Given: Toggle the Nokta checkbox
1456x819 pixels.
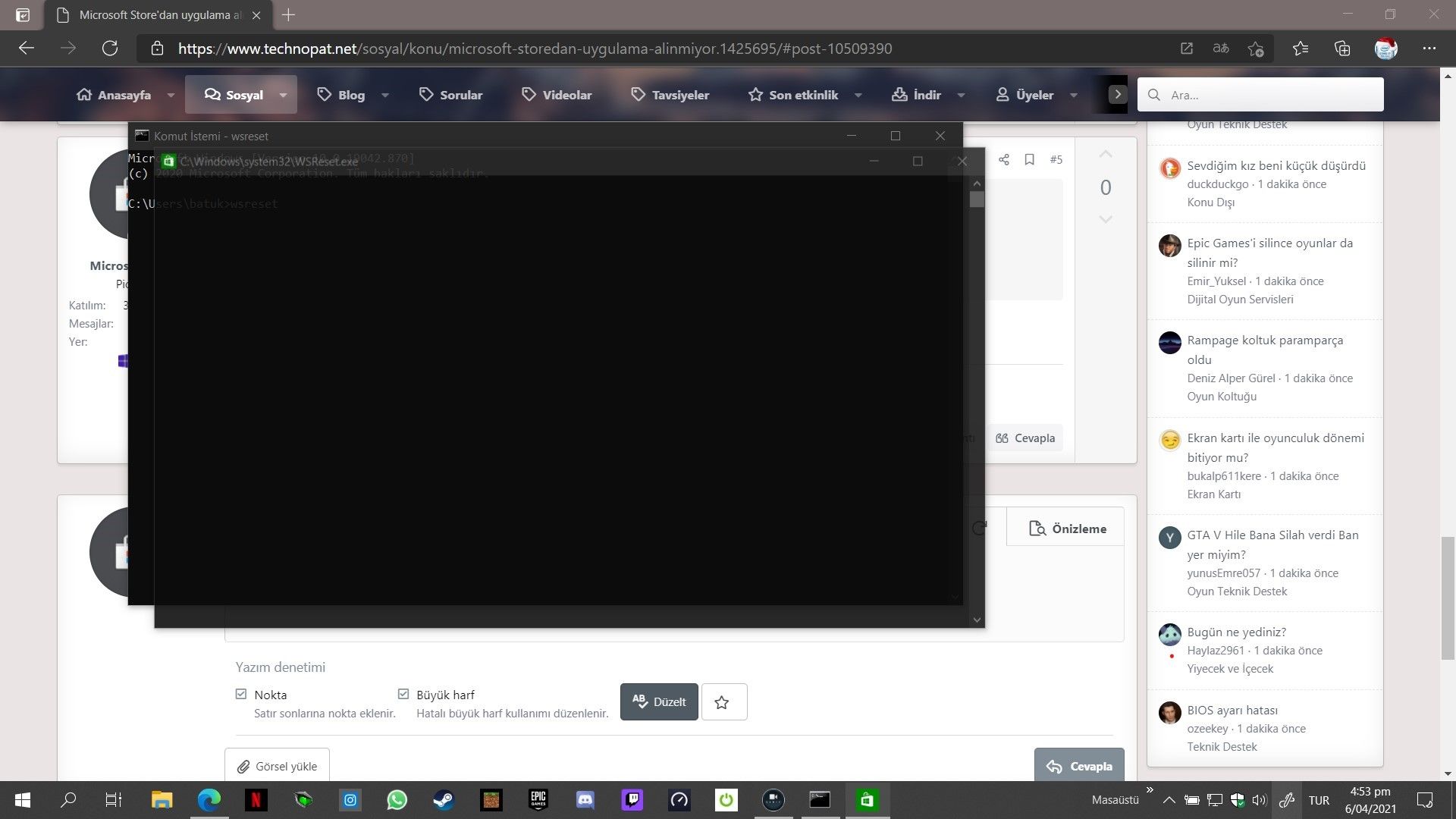Looking at the screenshot, I should (x=241, y=694).
